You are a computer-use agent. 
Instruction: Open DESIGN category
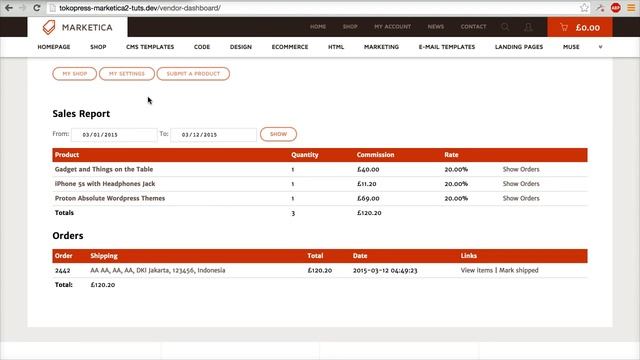[240, 47]
